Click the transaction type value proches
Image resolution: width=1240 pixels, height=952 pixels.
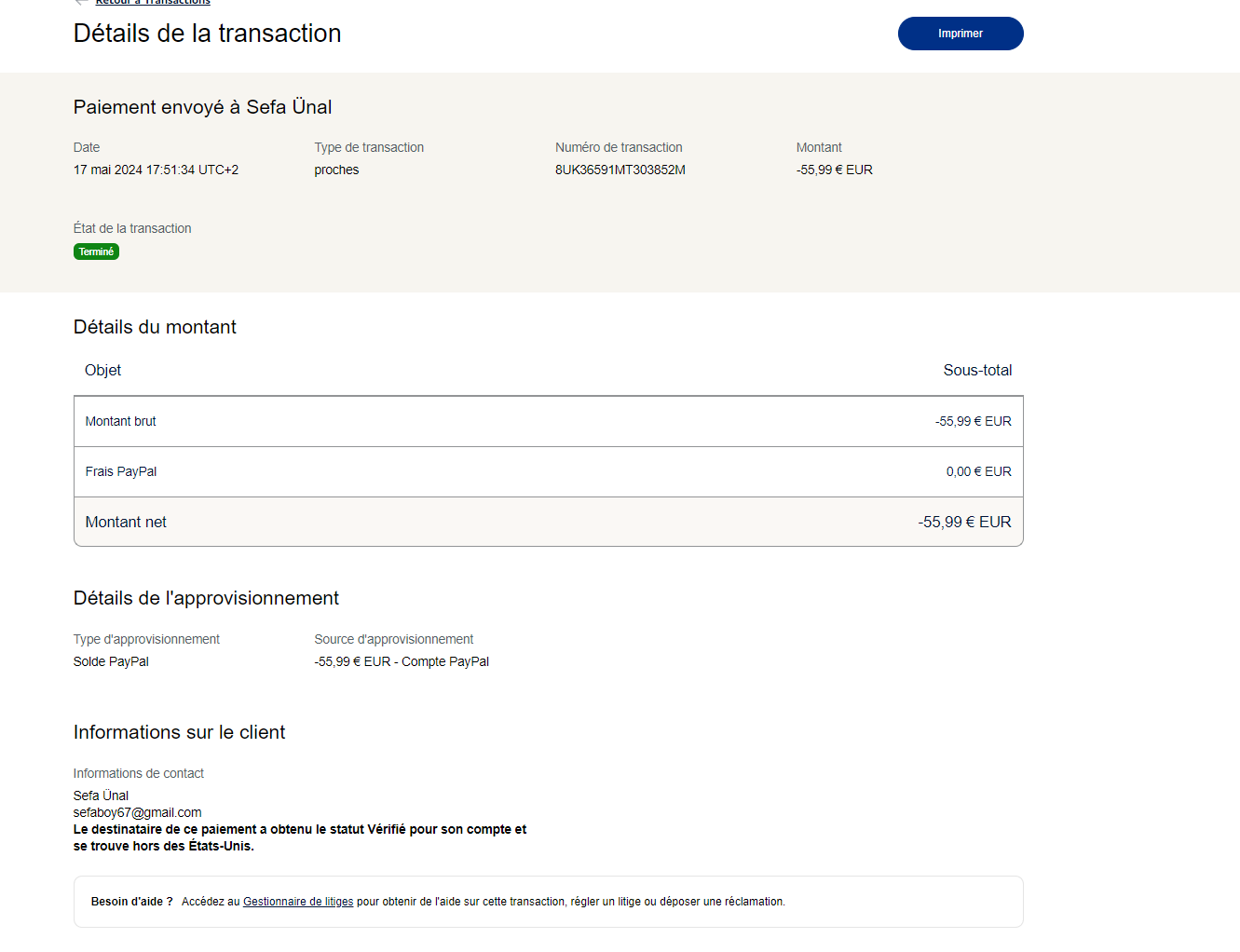tap(336, 170)
